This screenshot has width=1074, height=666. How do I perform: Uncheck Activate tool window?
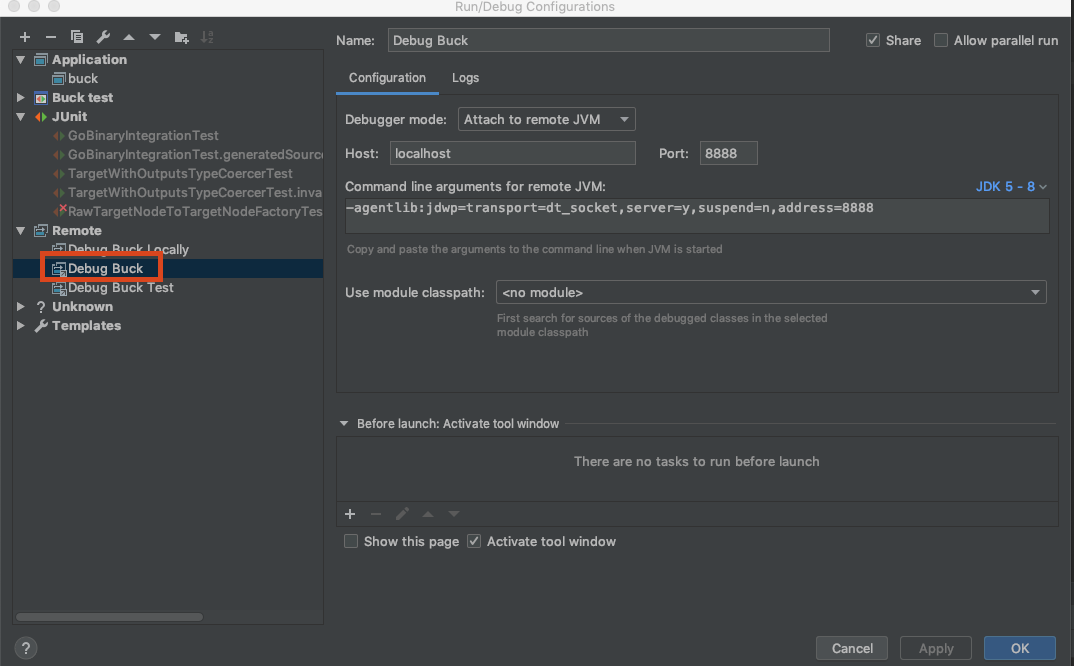click(x=473, y=541)
